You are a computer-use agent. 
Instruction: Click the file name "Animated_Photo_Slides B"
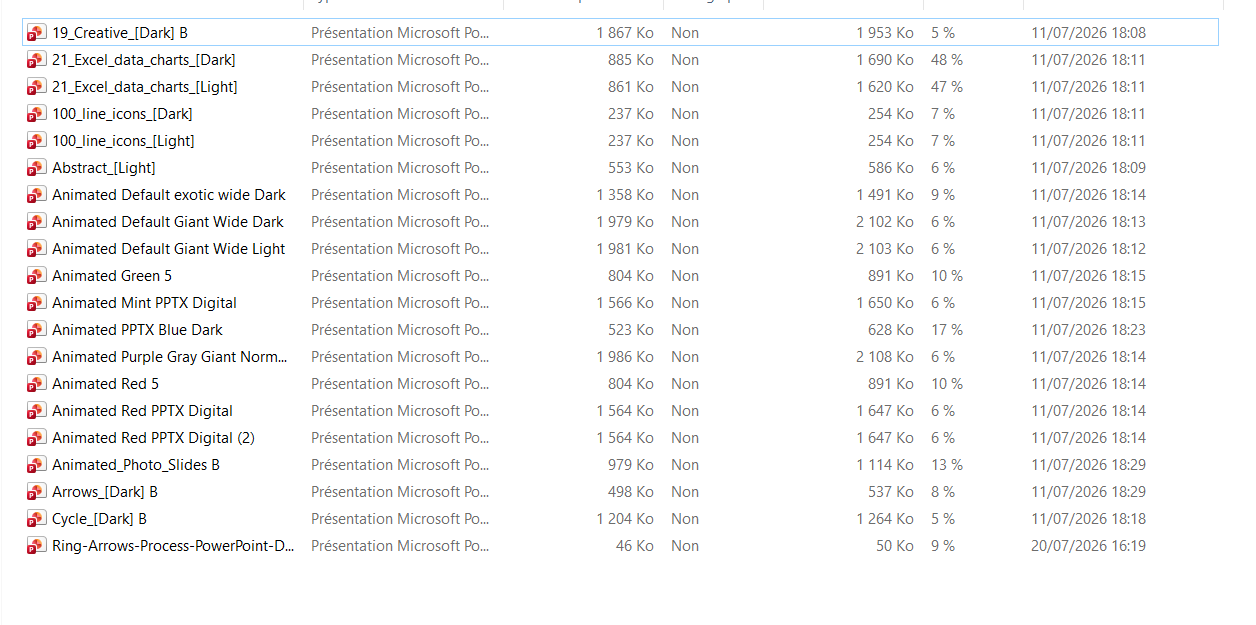coord(136,465)
